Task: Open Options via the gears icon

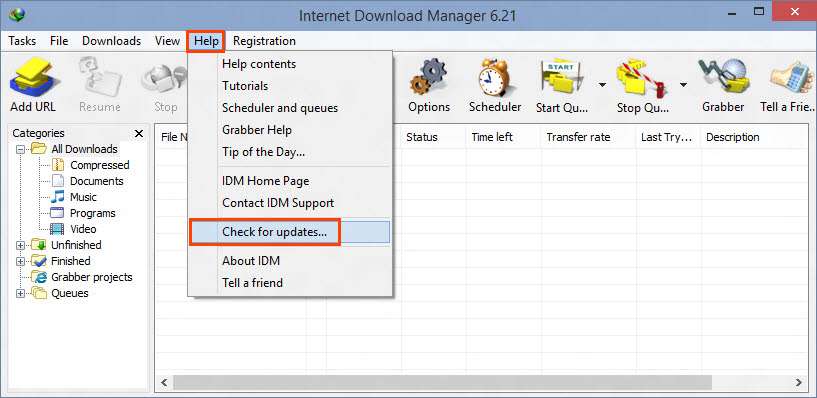Action: coord(429,78)
